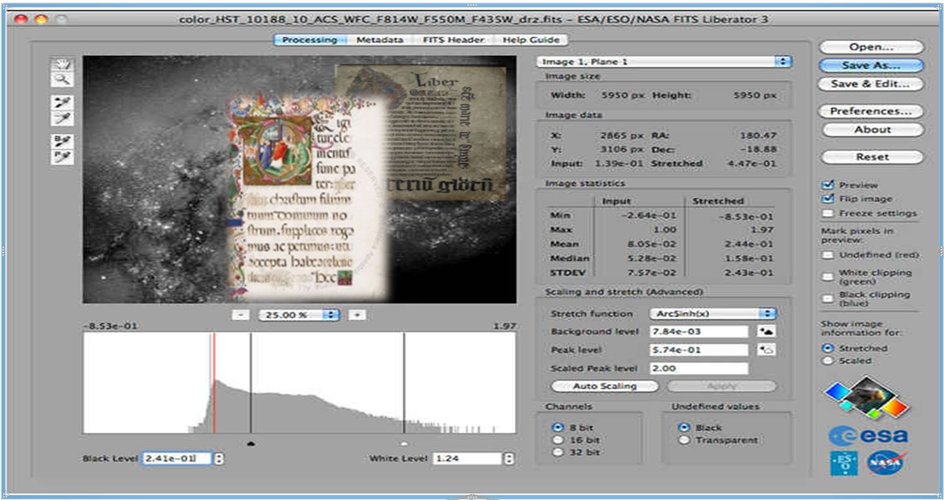
Task: Click the Background level input field
Action: click(x=698, y=332)
